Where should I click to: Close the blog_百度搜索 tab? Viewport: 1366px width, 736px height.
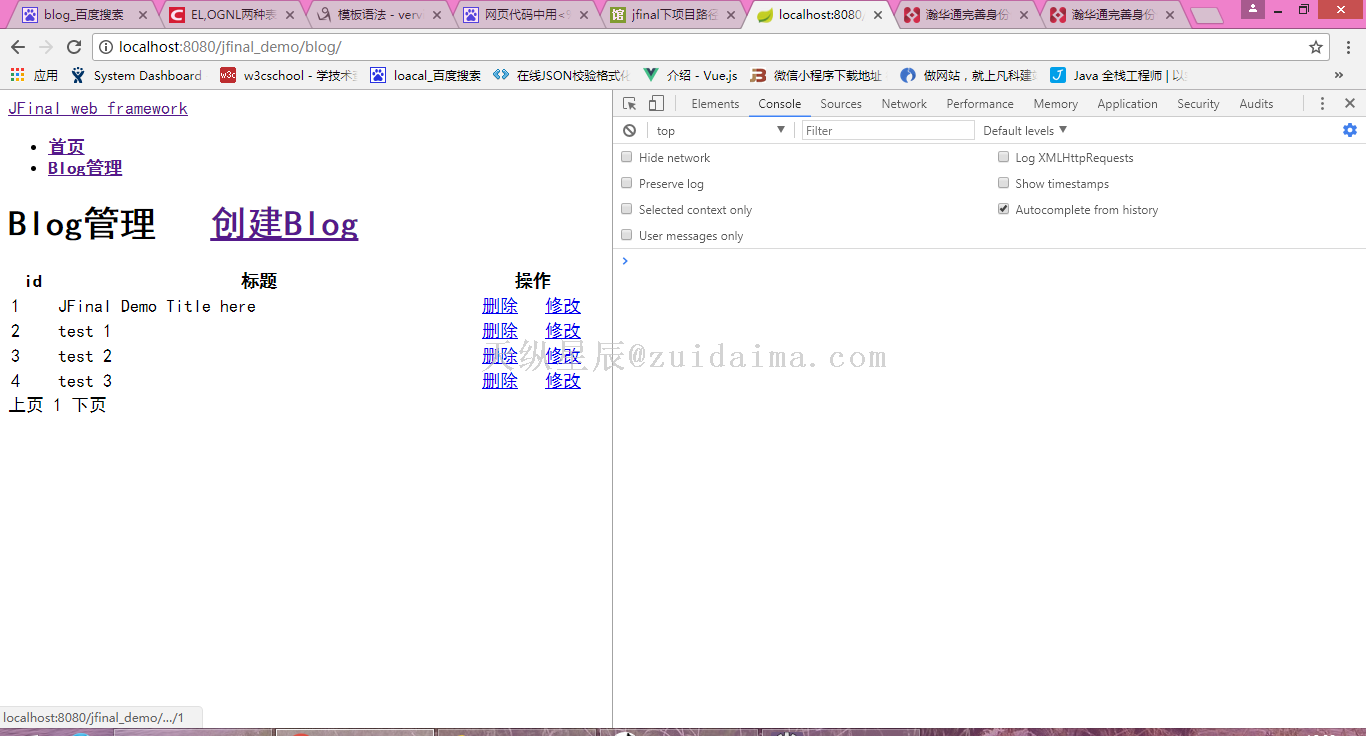click(x=143, y=15)
